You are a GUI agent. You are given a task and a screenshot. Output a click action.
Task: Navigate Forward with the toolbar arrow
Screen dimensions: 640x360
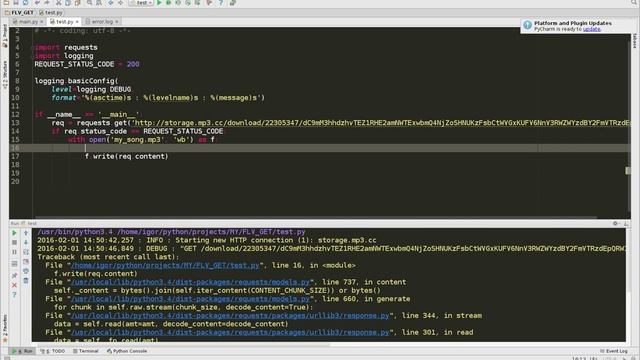click(120, 3)
